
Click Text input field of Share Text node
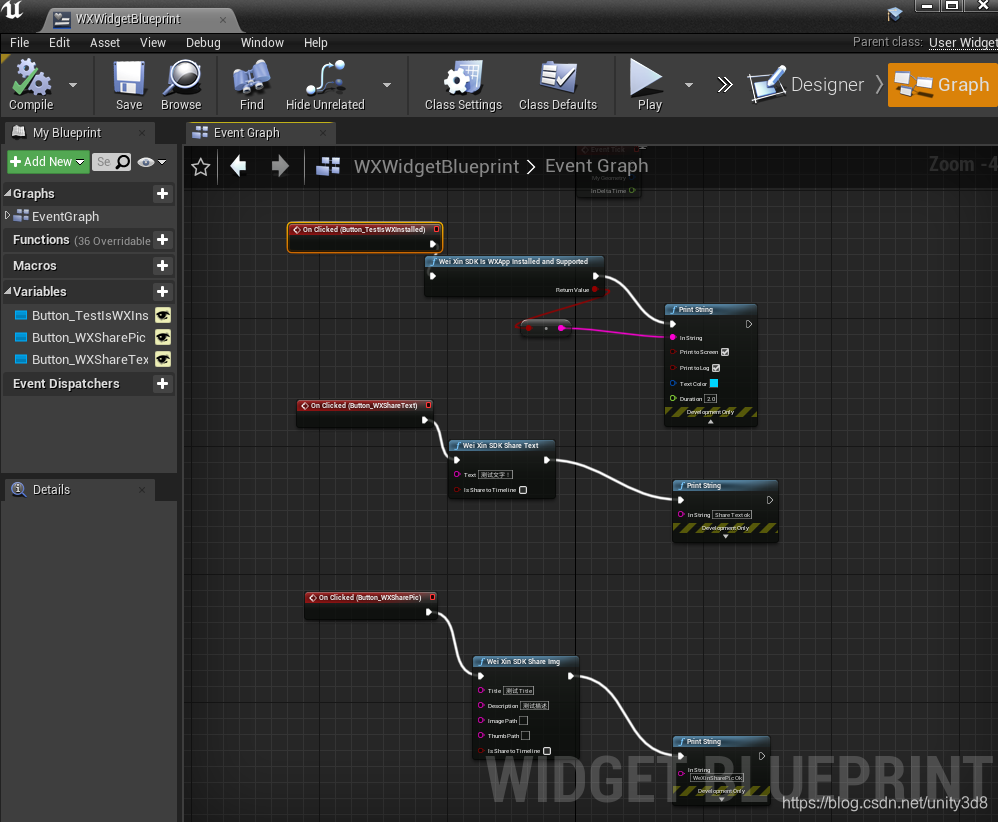[x=496, y=475]
